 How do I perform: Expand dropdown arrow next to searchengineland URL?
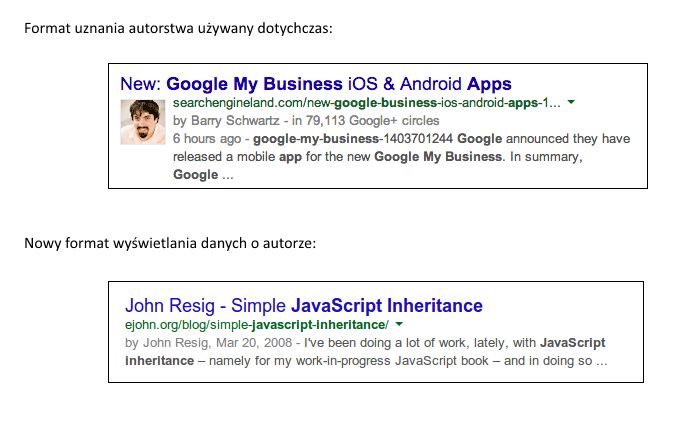(571, 103)
